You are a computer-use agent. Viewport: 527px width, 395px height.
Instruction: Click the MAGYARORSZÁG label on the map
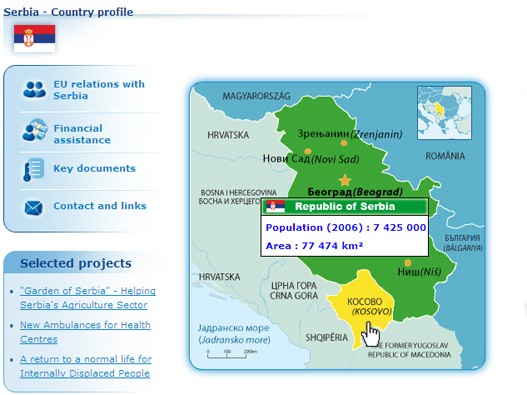[256, 96]
